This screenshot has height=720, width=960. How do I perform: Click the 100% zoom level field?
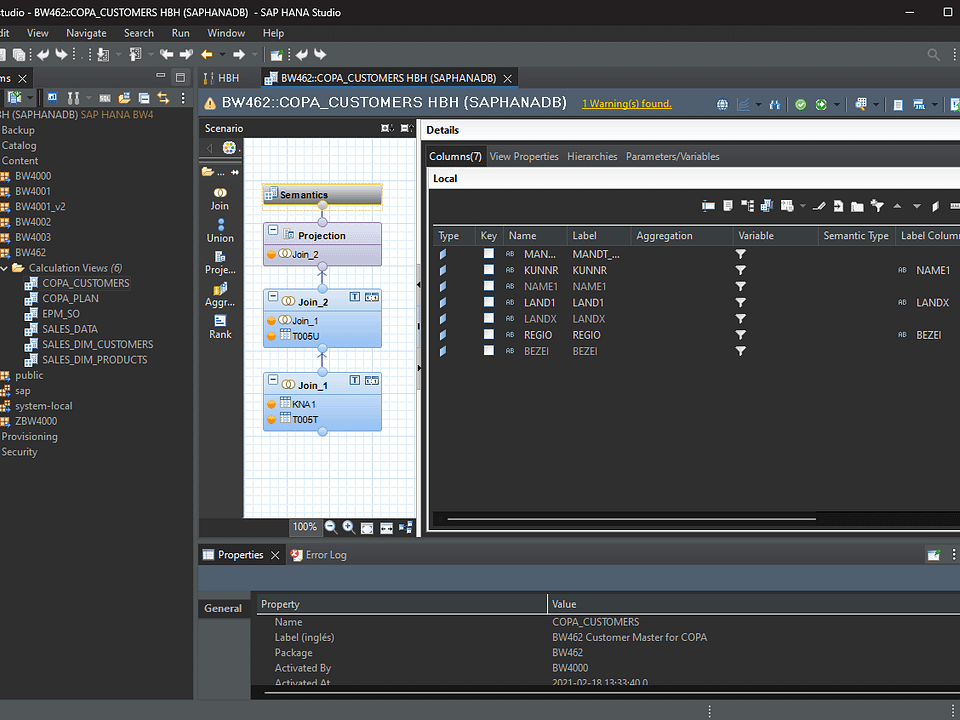(x=304, y=527)
